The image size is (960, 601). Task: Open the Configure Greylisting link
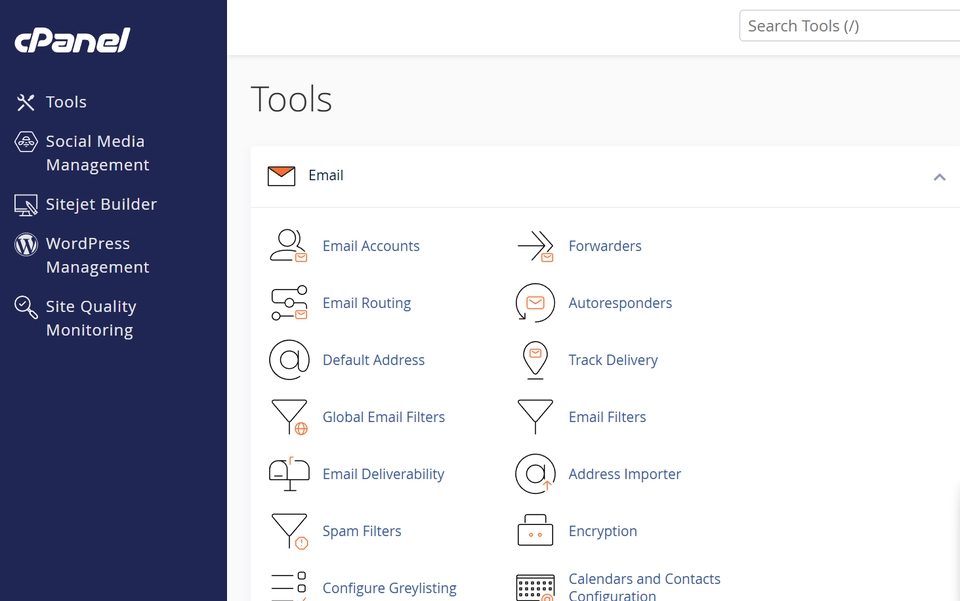point(389,588)
